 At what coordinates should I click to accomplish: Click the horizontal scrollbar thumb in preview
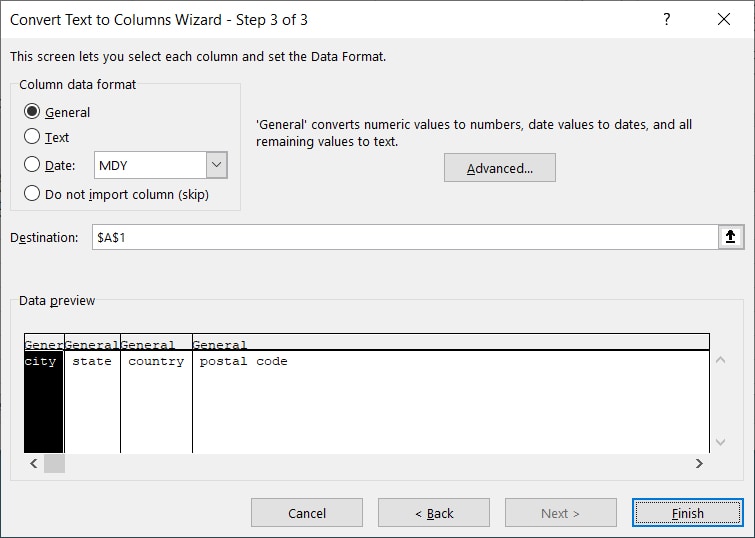[54, 463]
